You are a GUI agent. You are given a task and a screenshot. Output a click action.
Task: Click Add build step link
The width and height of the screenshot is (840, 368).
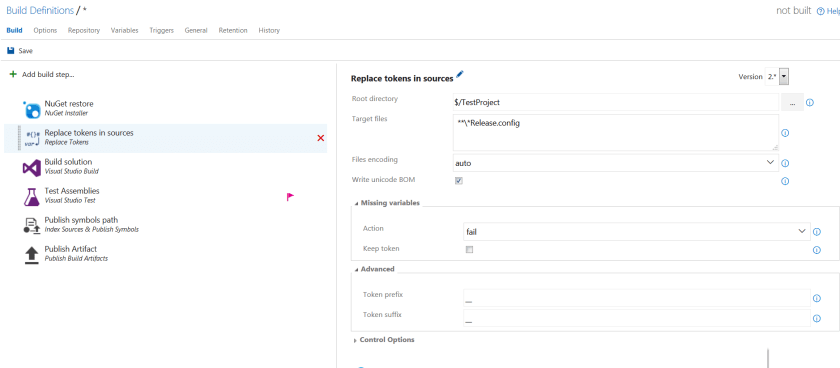pos(48,74)
